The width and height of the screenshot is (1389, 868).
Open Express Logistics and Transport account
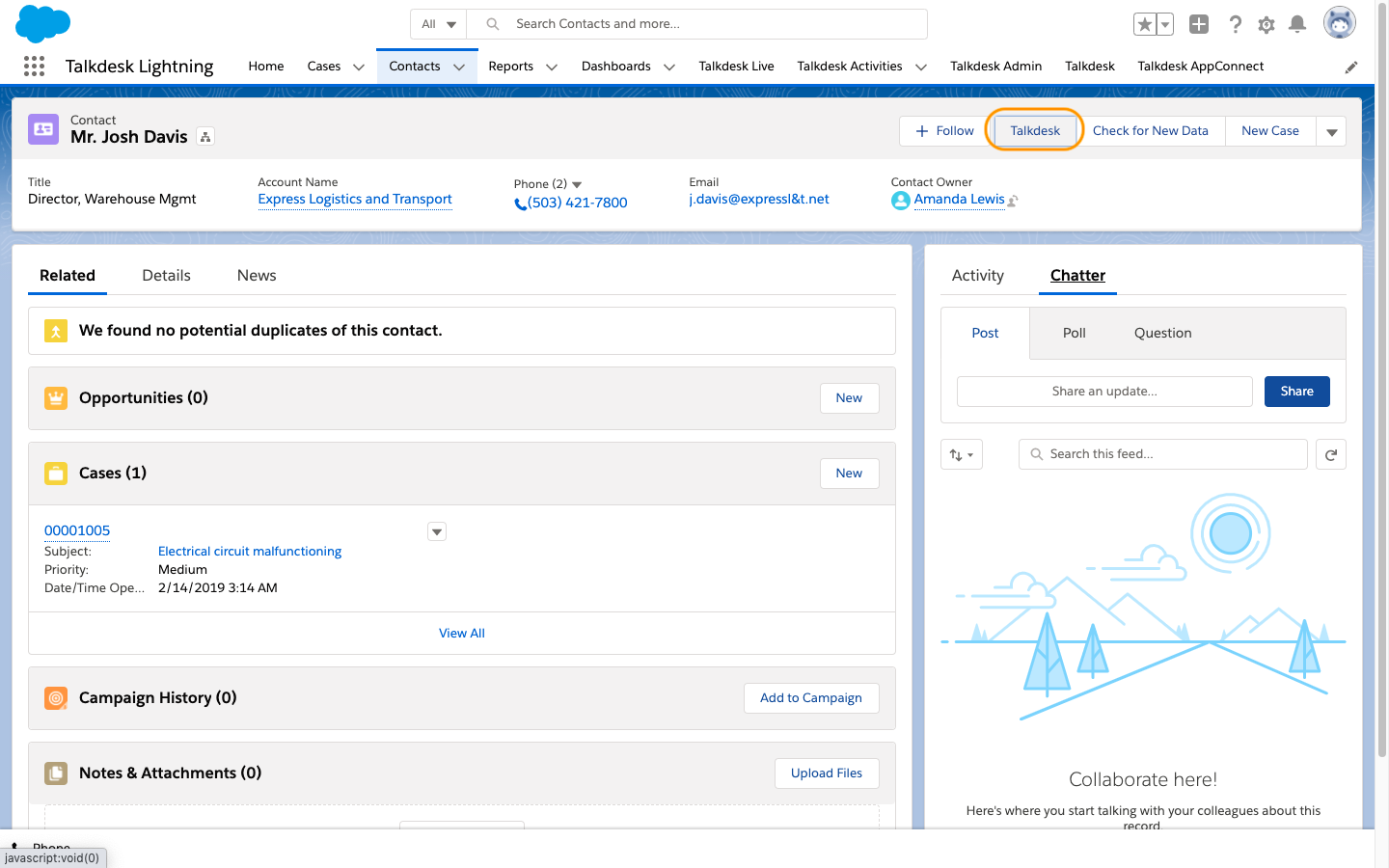(355, 200)
